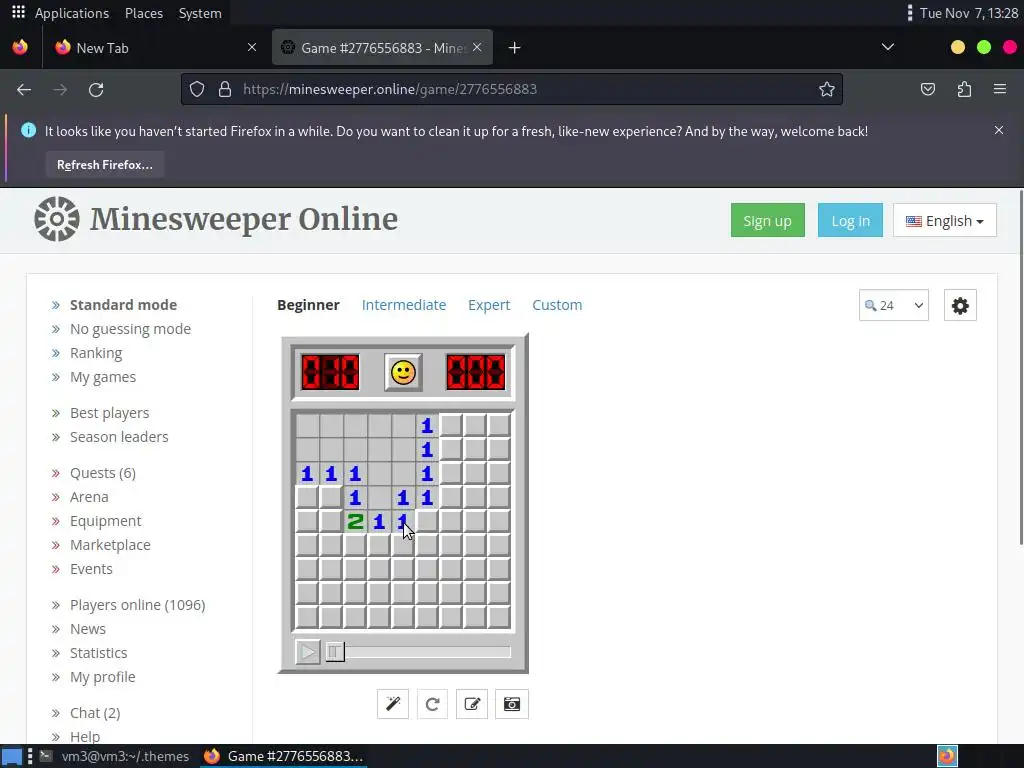Click the URL address bar
The height and width of the screenshot is (768, 1024).
coord(512,89)
